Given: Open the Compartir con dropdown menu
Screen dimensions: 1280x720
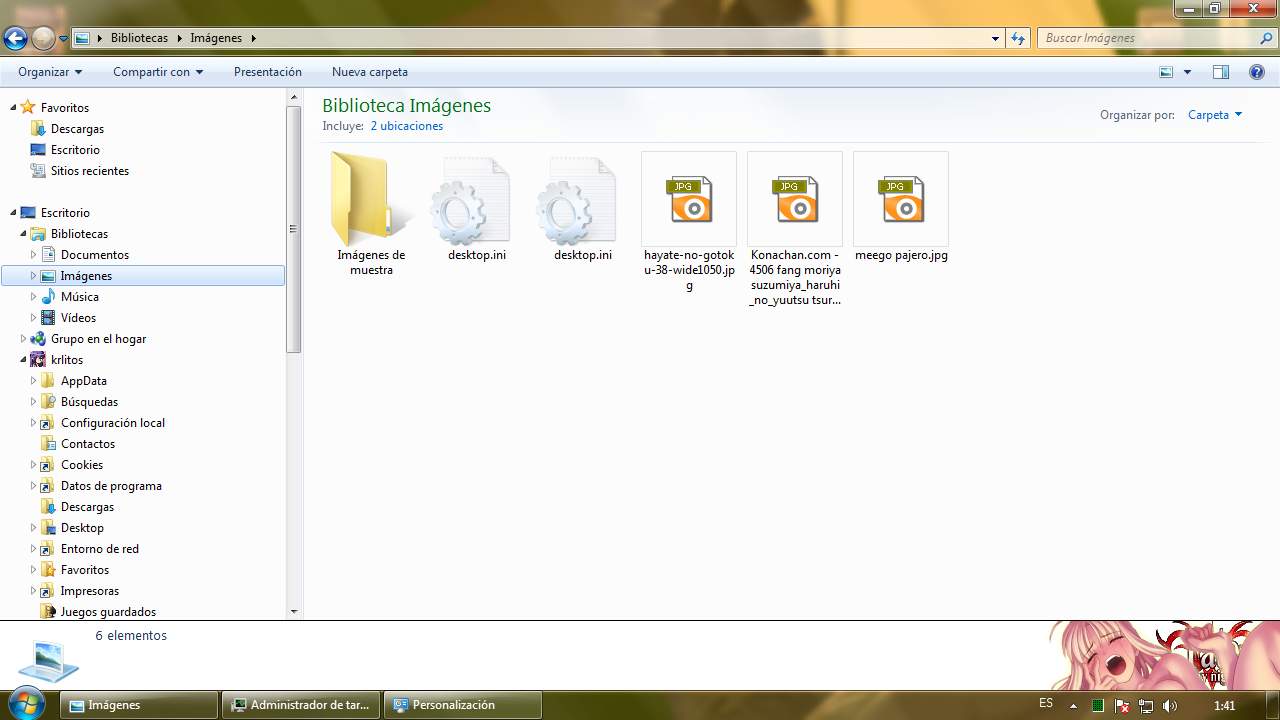Looking at the screenshot, I should pos(157,72).
